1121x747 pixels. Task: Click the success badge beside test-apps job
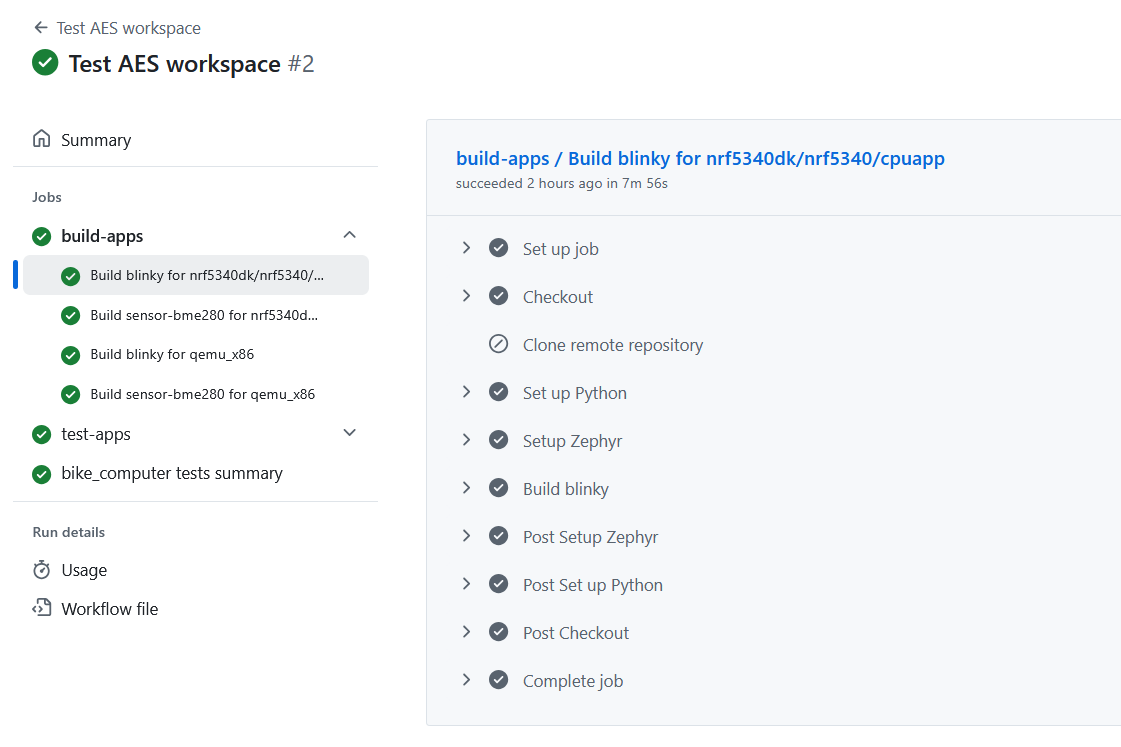click(x=41, y=434)
